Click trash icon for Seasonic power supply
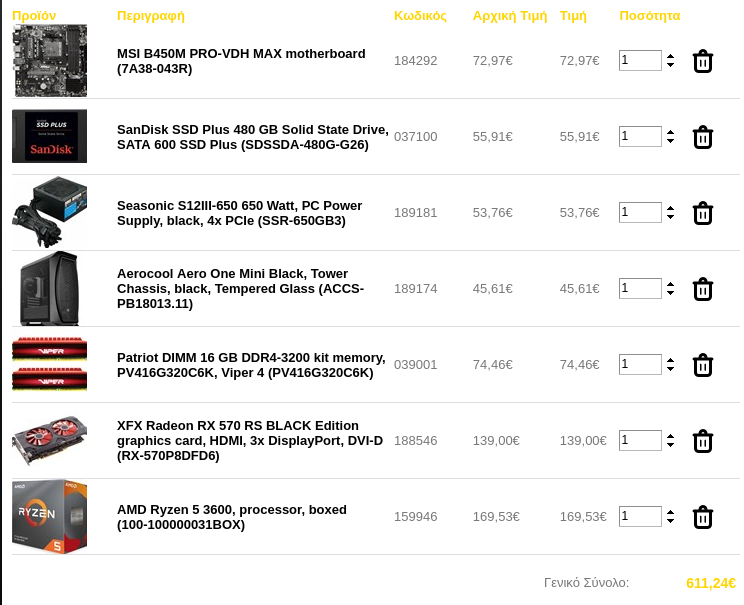The height and width of the screenshot is (605, 744). pos(703,213)
